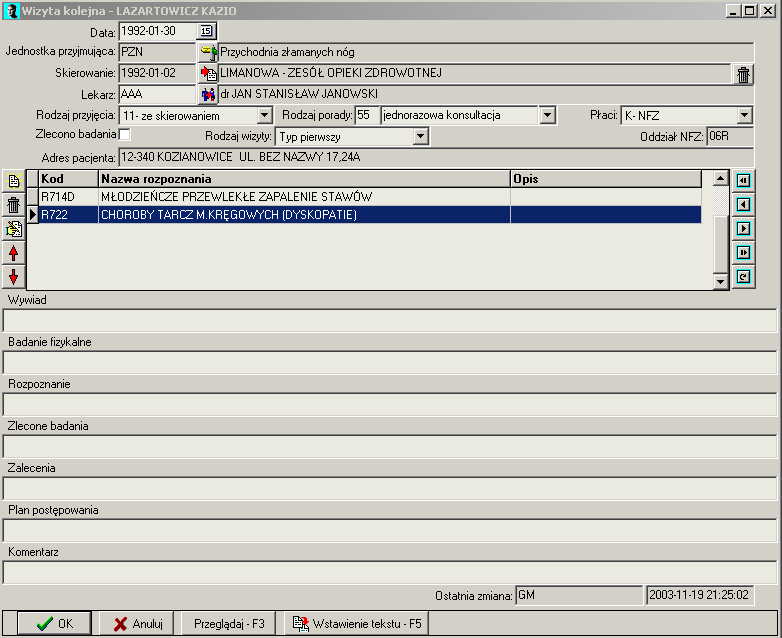Click the Plan postępowania text field

click(x=390, y=530)
